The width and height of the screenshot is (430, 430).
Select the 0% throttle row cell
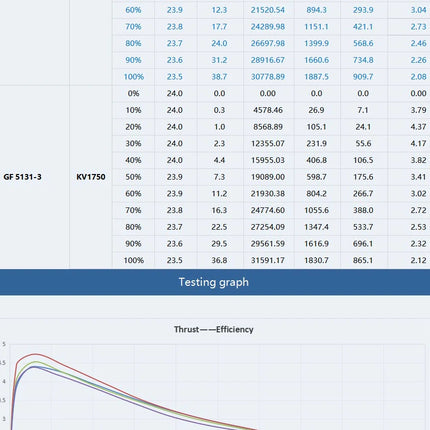tap(133, 93)
